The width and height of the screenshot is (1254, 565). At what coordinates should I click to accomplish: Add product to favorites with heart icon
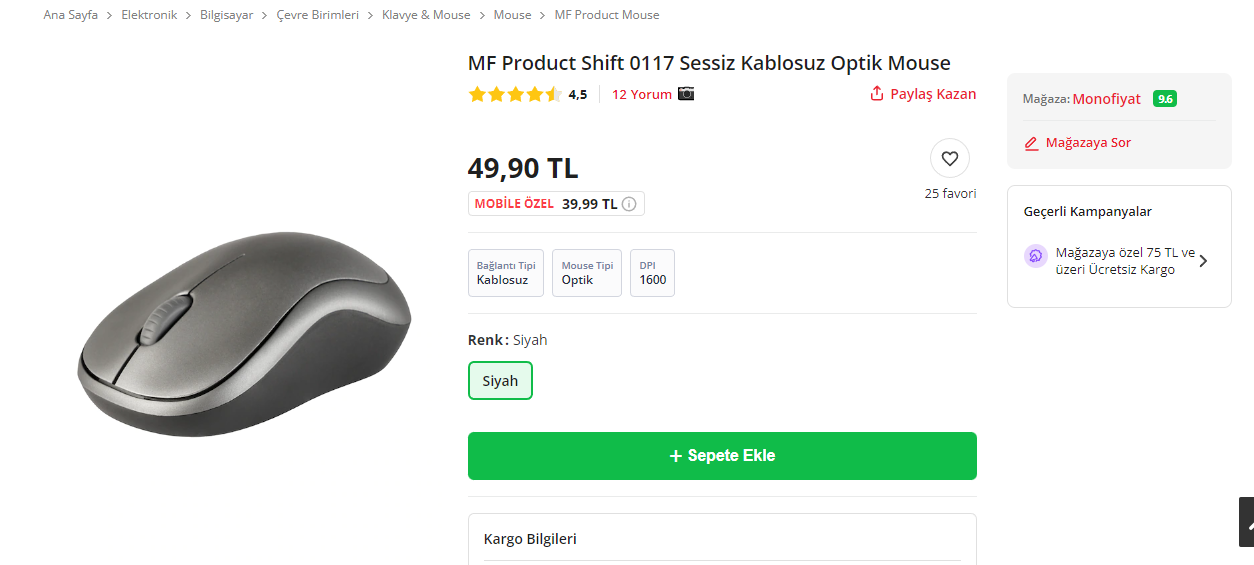tap(950, 158)
